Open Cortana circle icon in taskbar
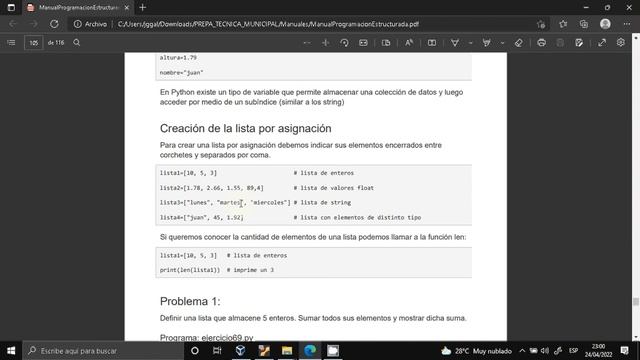The image size is (640, 360). pos(195,351)
